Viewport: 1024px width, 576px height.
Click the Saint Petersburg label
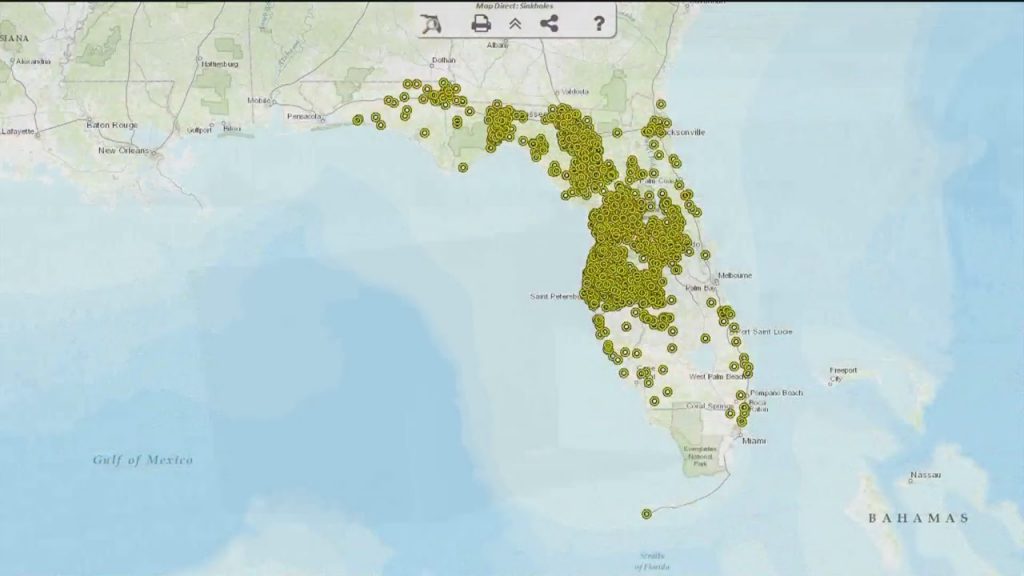[x=556, y=297]
